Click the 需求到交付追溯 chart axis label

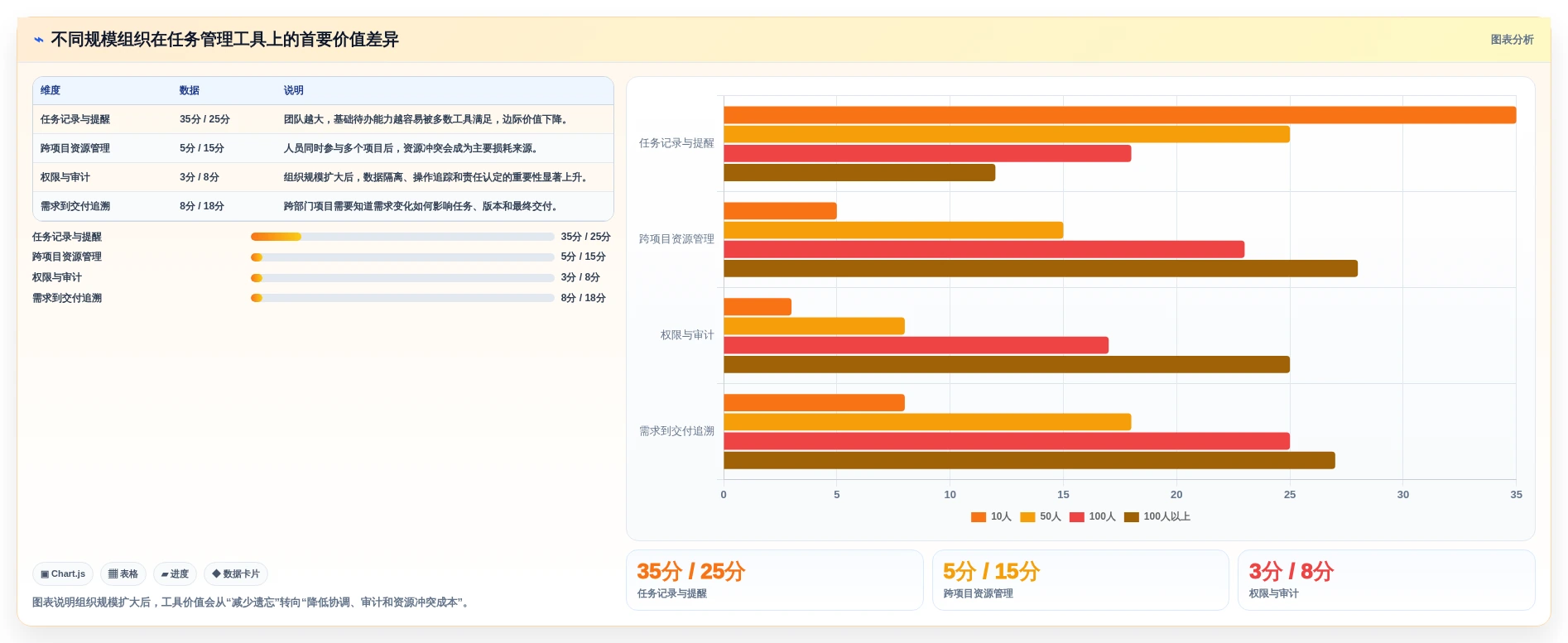pos(676,431)
